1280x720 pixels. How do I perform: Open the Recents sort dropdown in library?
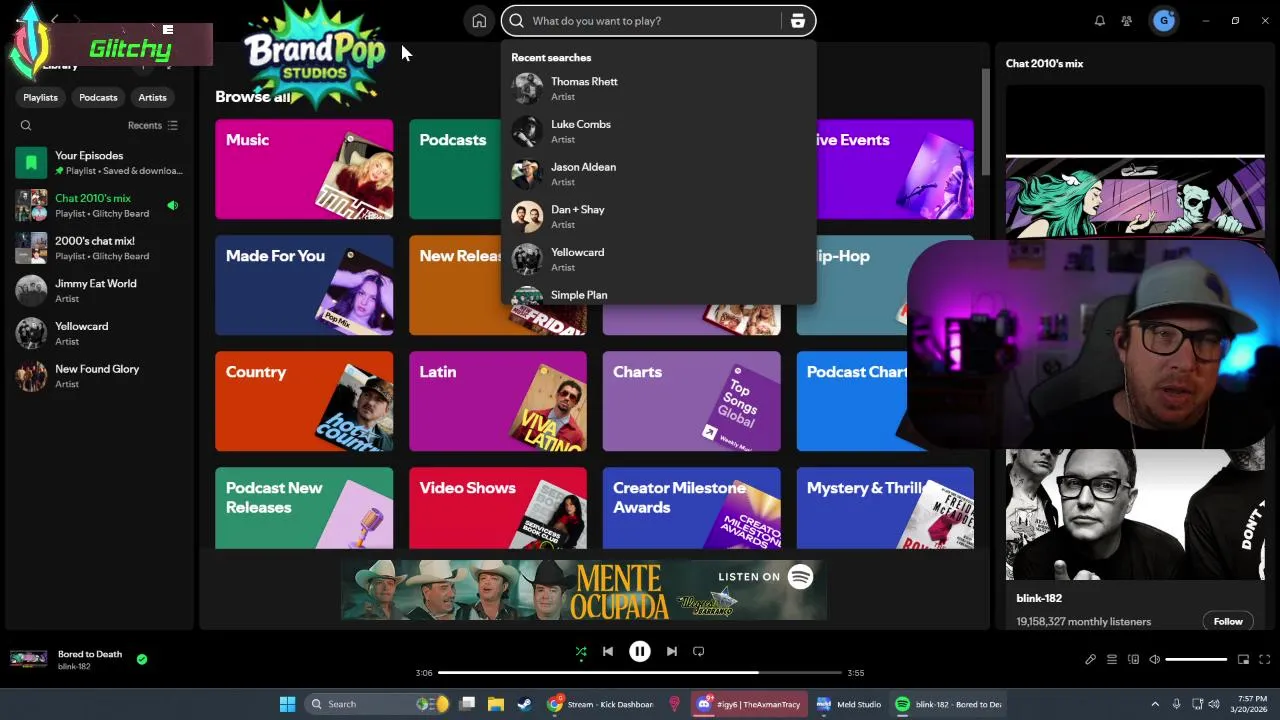[x=153, y=125]
